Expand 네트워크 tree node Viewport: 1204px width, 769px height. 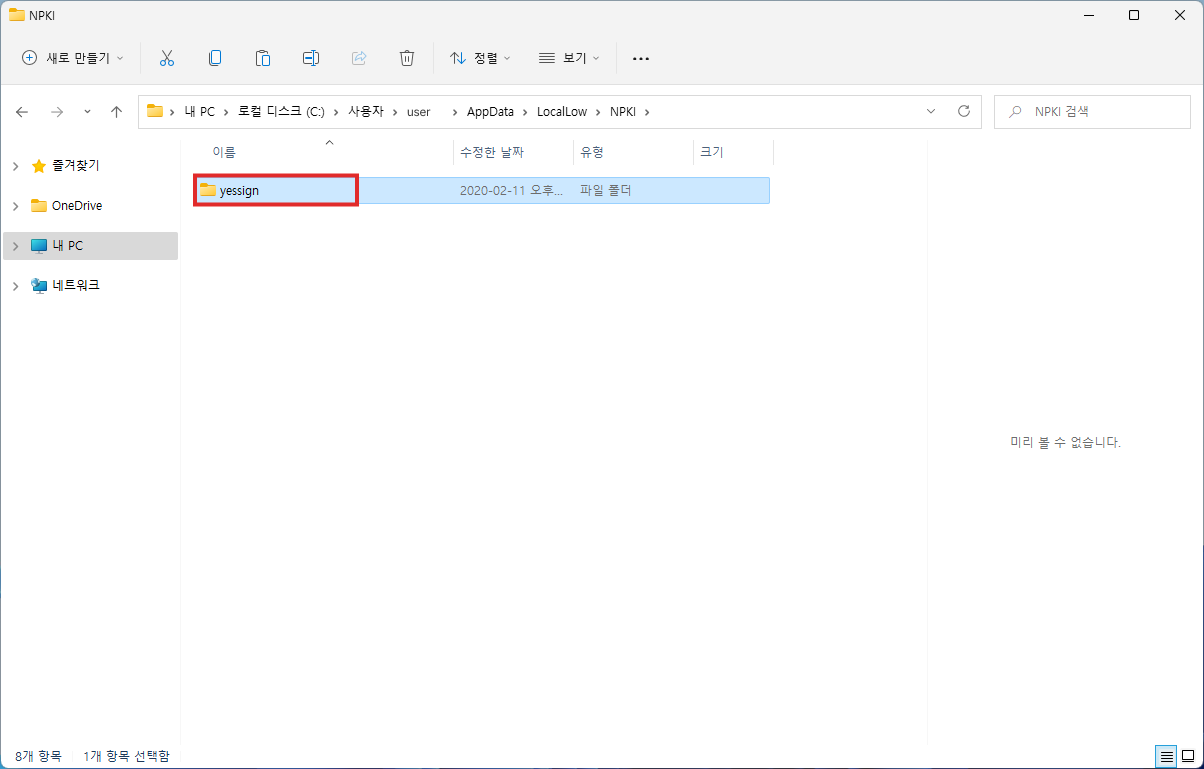(15, 286)
